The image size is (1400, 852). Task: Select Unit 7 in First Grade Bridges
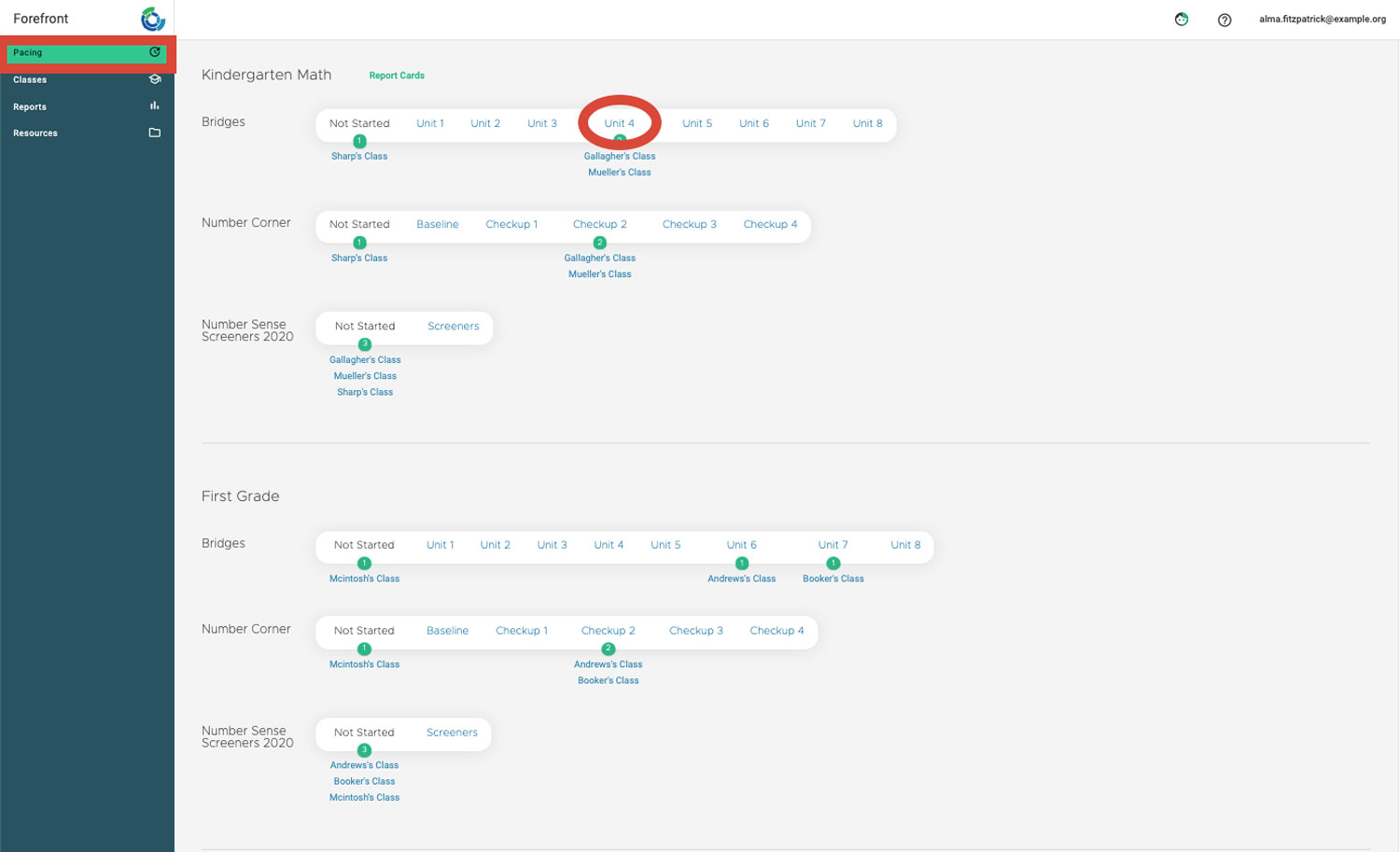[x=833, y=545]
